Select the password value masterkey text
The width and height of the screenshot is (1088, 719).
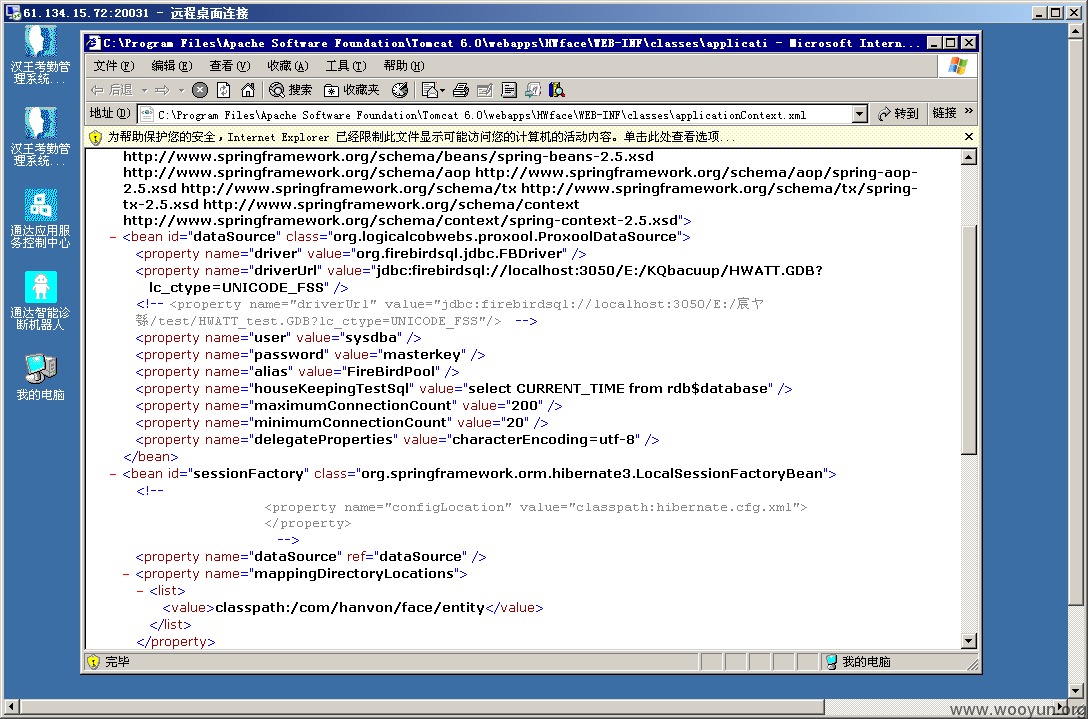(x=421, y=355)
